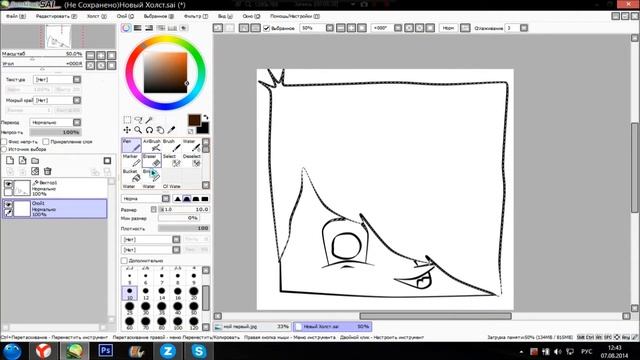The width and height of the screenshot is (640, 360).
Task: Show the RGB slider panel
Action: [138, 28]
